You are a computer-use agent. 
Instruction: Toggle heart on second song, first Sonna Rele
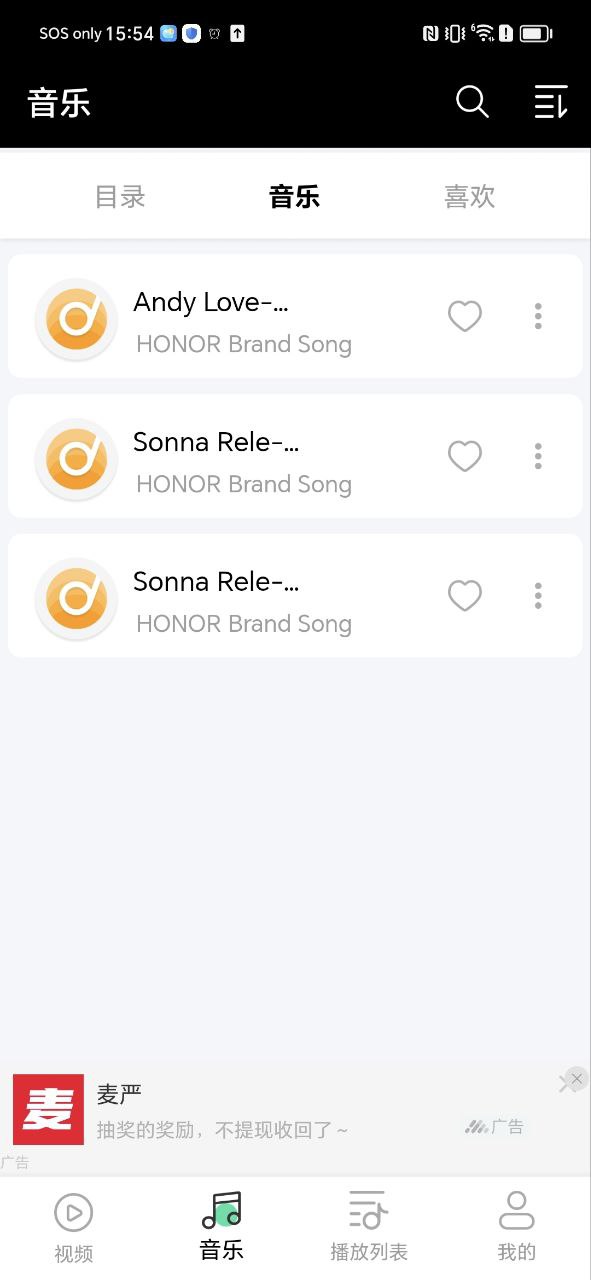tap(465, 456)
